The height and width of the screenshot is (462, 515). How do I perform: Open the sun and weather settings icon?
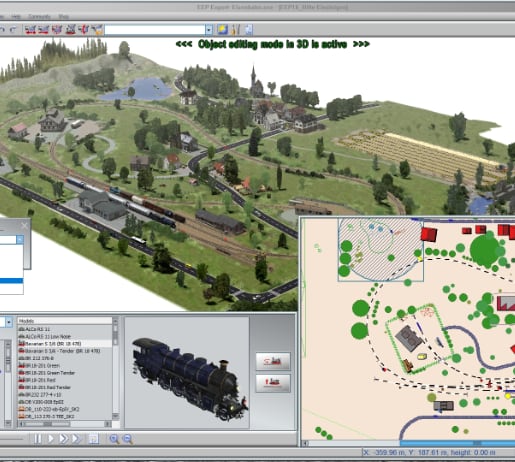pos(222,30)
